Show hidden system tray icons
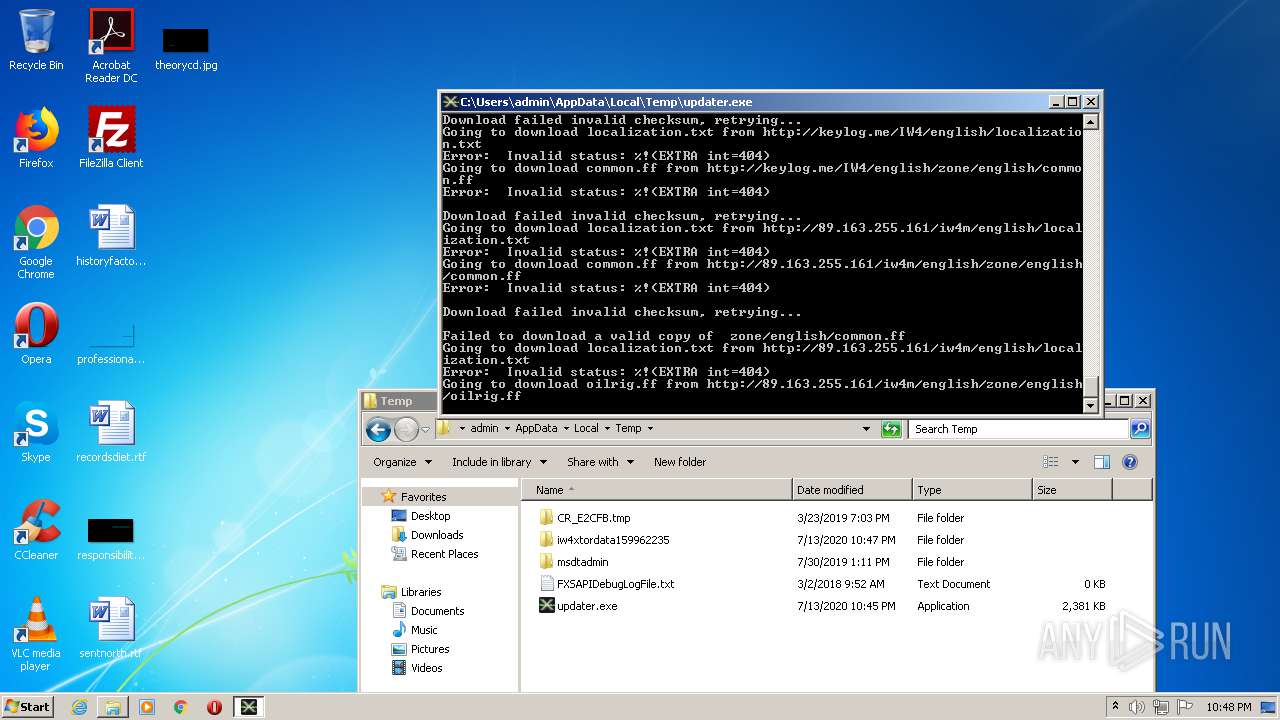 pos(1116,706)
